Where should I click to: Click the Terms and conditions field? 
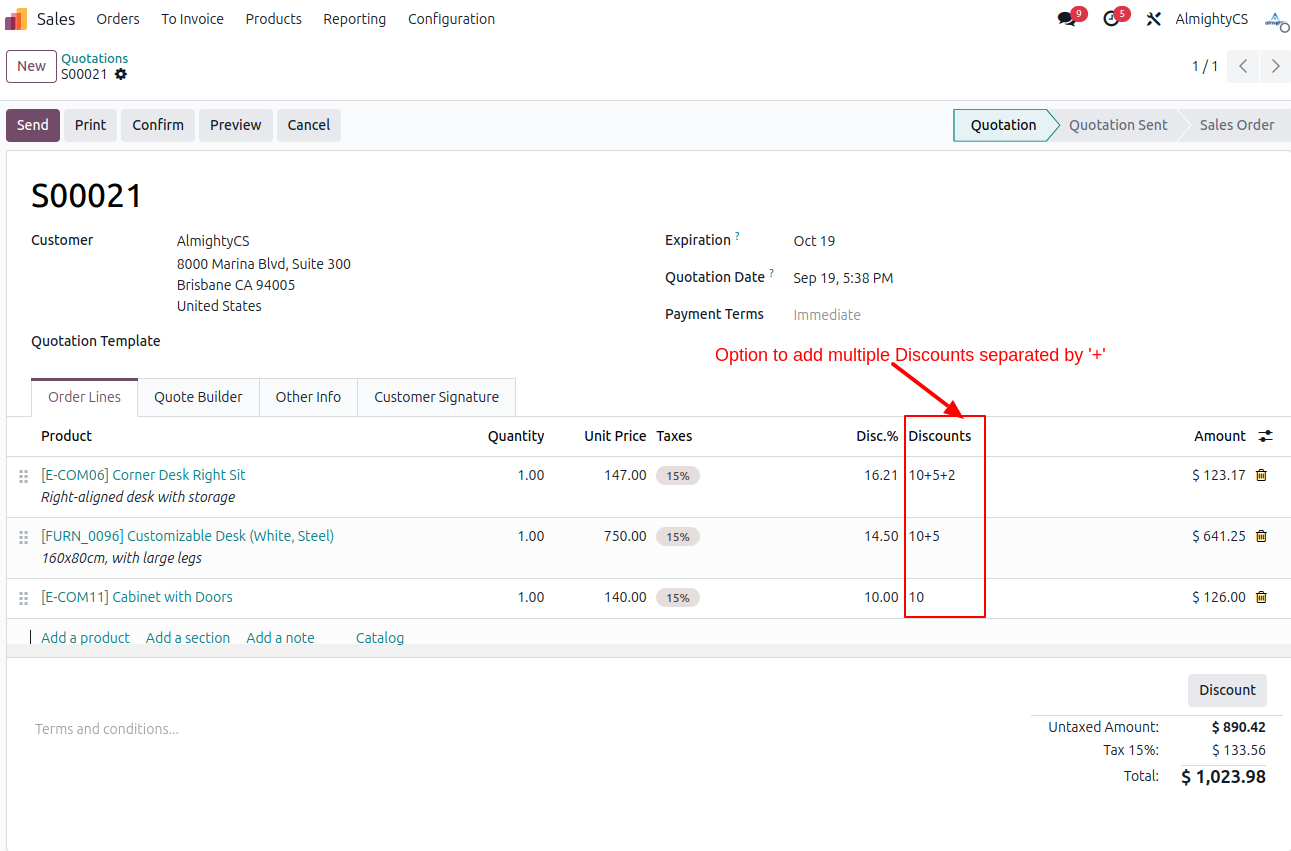tap(107, 729)
